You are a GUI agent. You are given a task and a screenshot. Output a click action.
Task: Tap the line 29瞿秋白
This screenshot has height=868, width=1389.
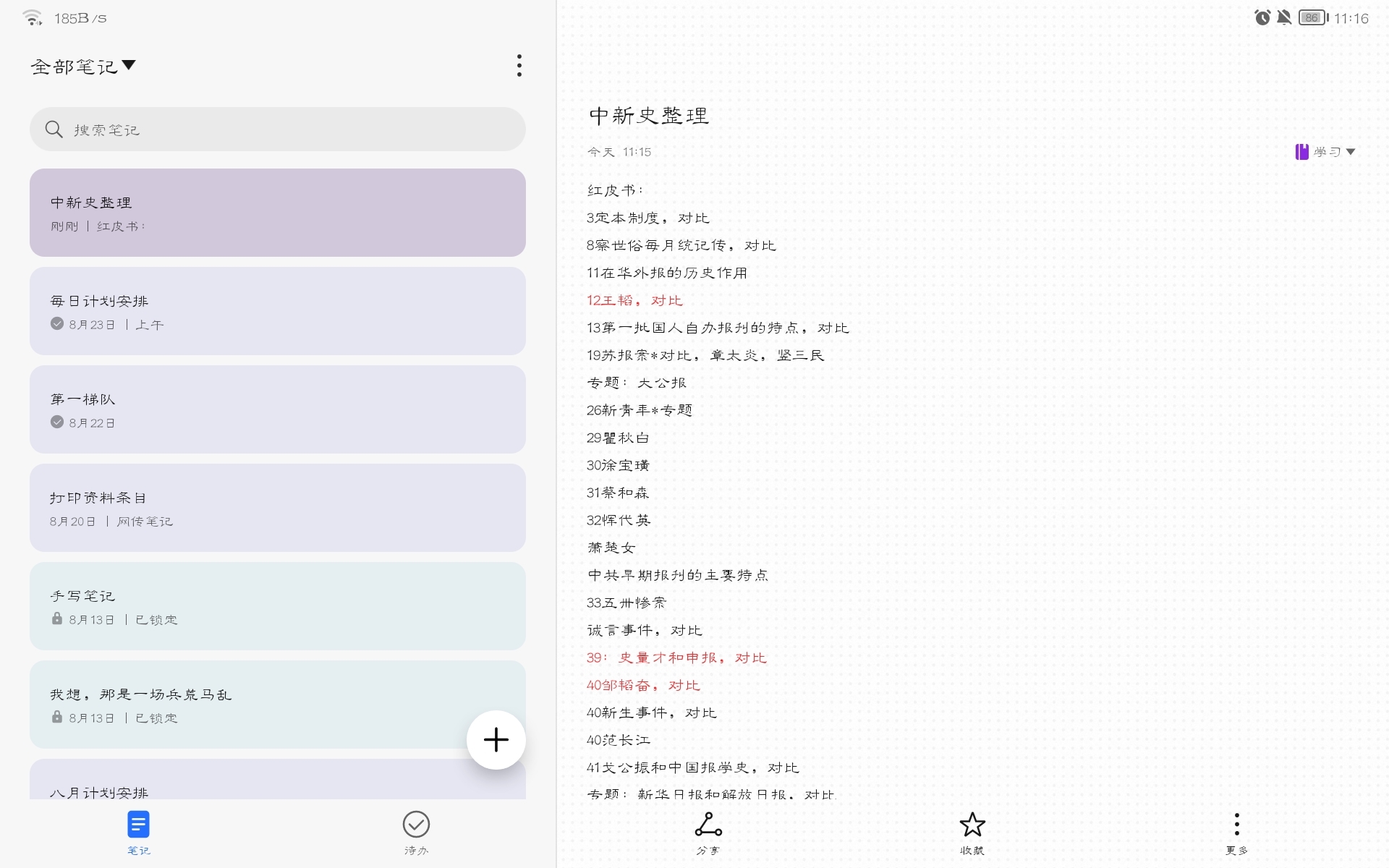618,438
